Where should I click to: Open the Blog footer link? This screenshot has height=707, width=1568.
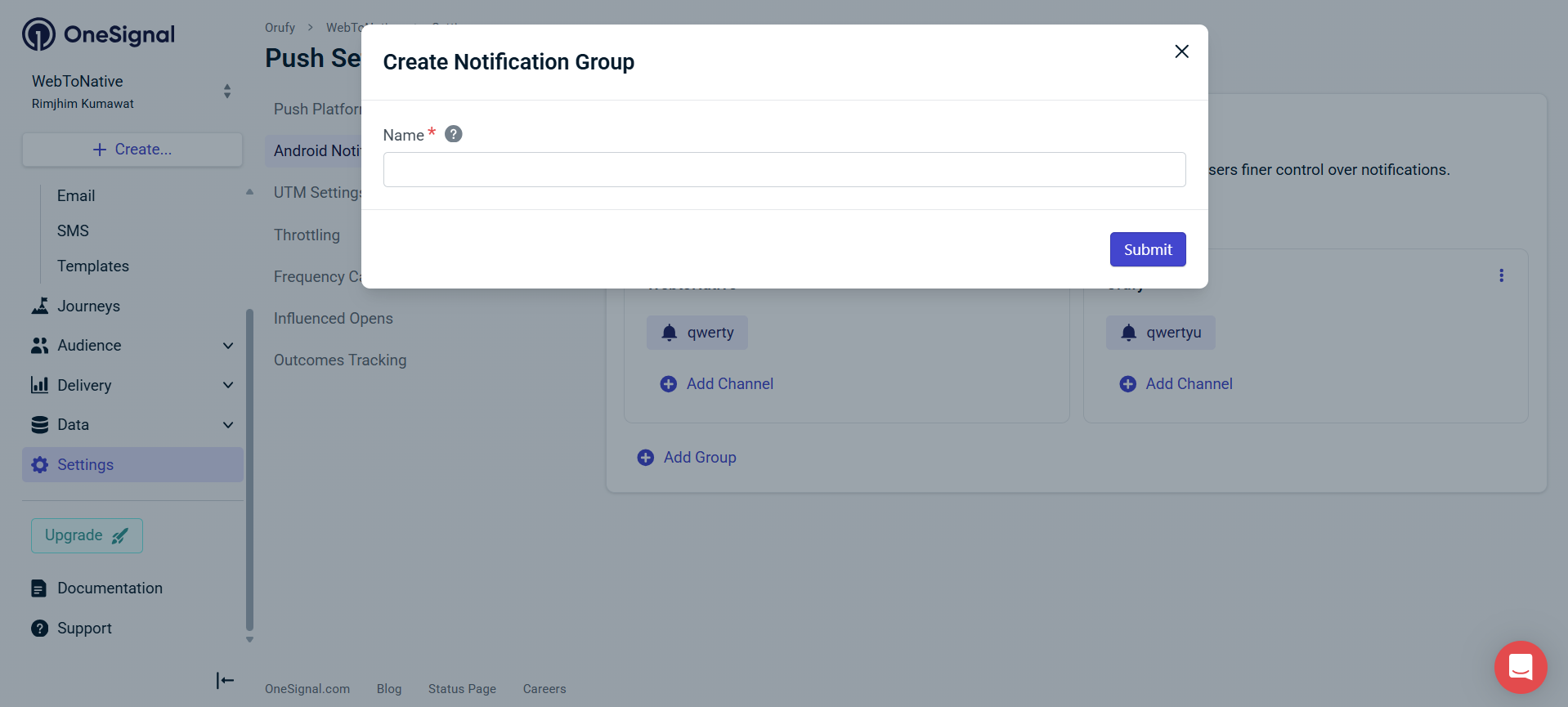(389, 689)
